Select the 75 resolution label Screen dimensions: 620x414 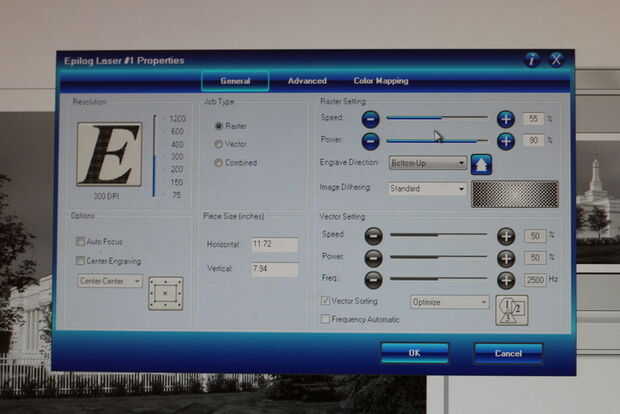tap(176, 195)
